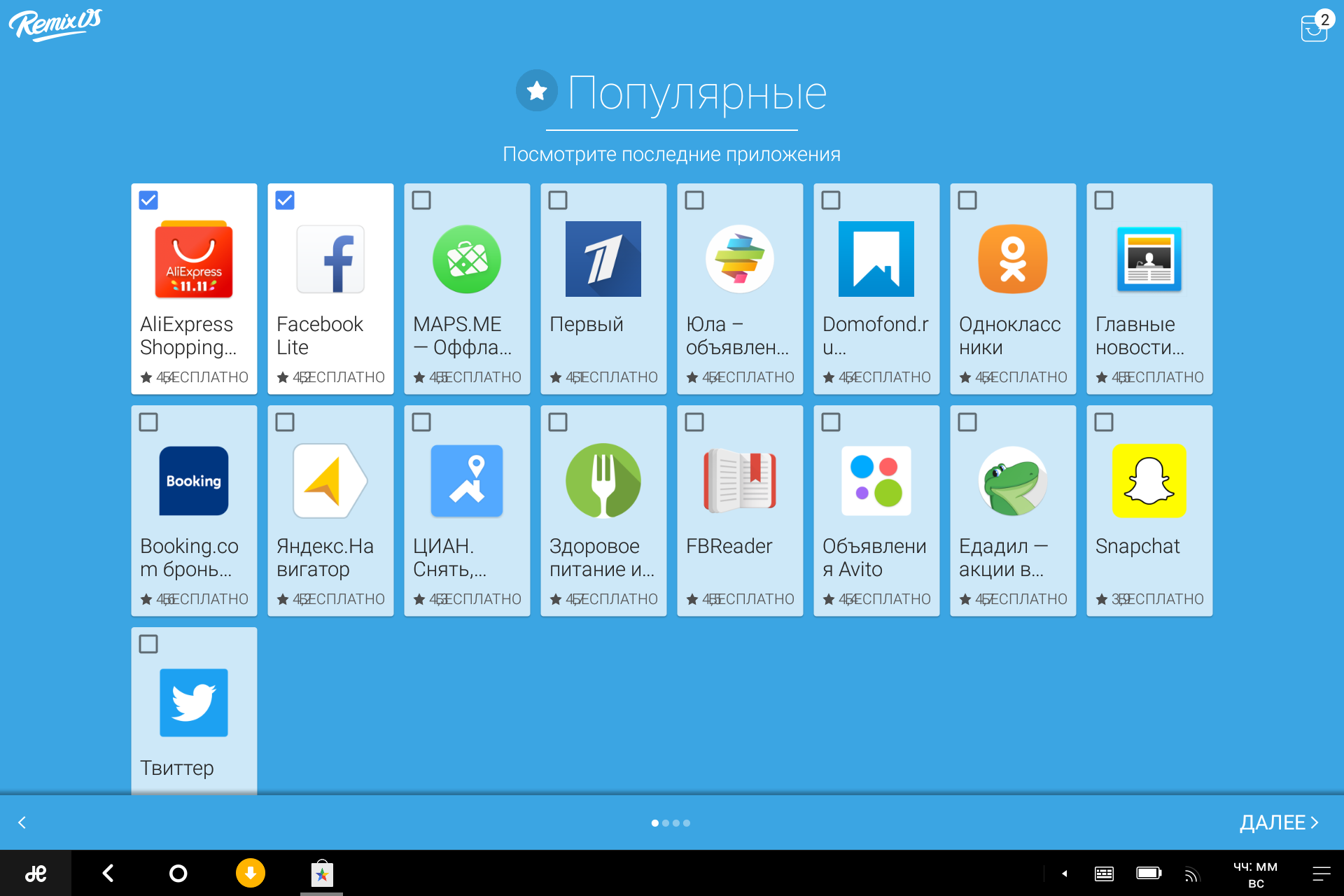Select the MAPS.ME green suitcase icon

click(x=467, y=259)
